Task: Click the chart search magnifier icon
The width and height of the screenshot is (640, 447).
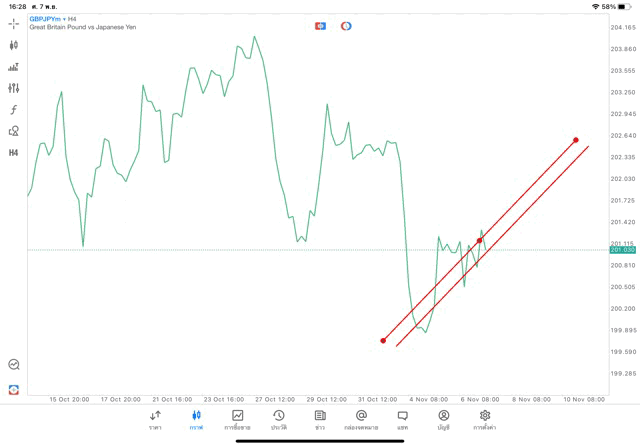Action: [14, 365]
